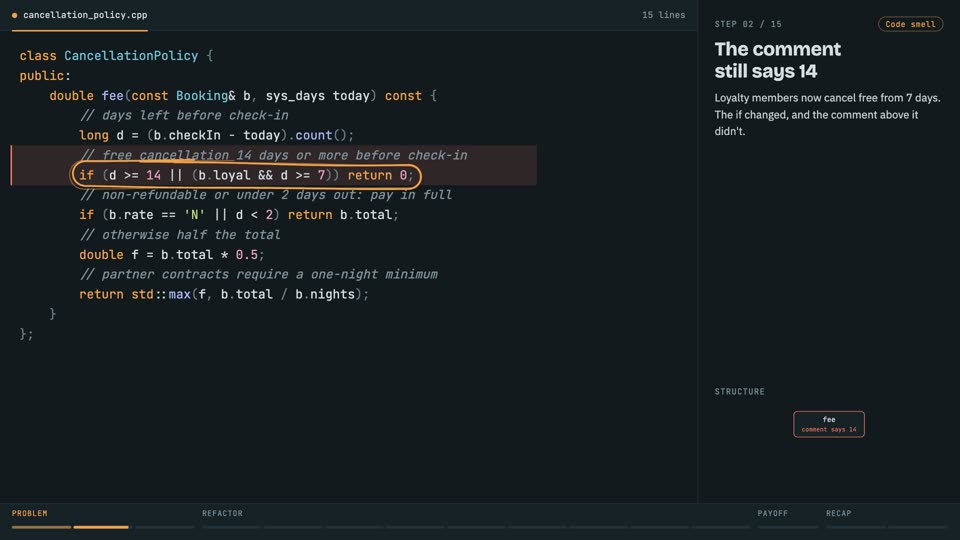Image resolution: width=960 pixels, height=540 pixels.
Task: Click the '// partner contracts require a one-night minimum' comment
Action: point(258,274)
